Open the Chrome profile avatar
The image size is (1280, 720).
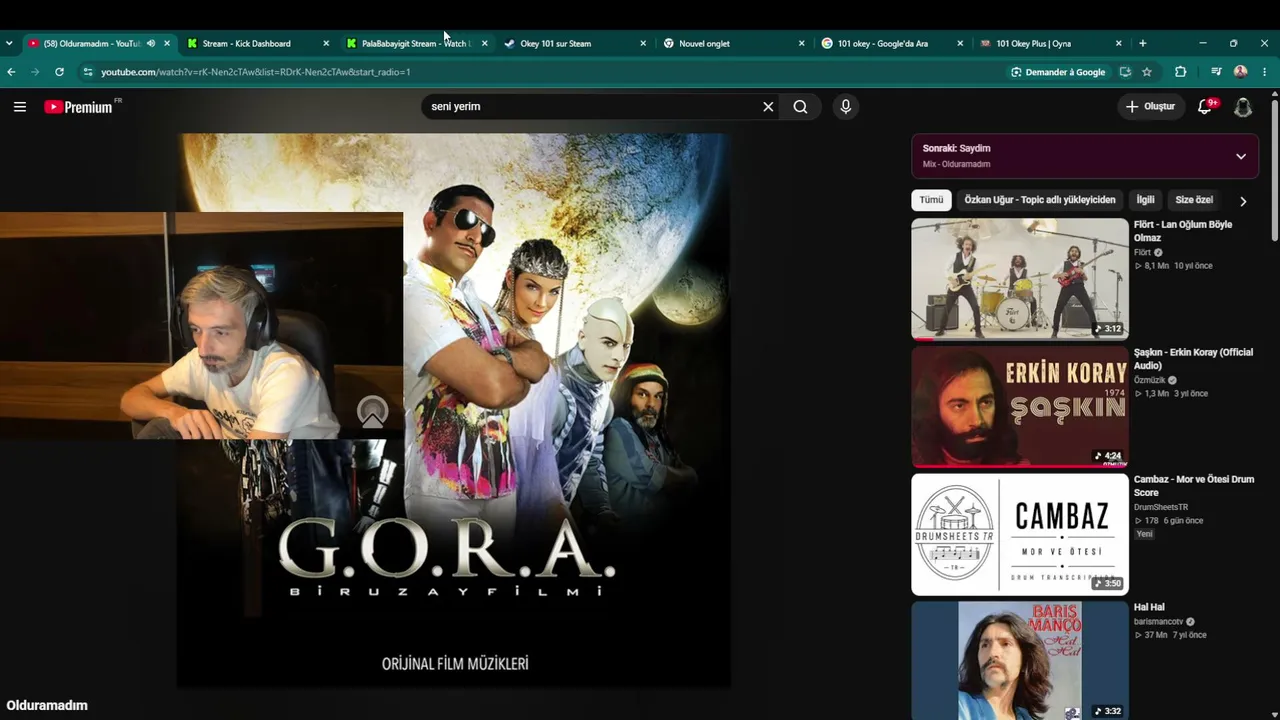(1241, 72)
